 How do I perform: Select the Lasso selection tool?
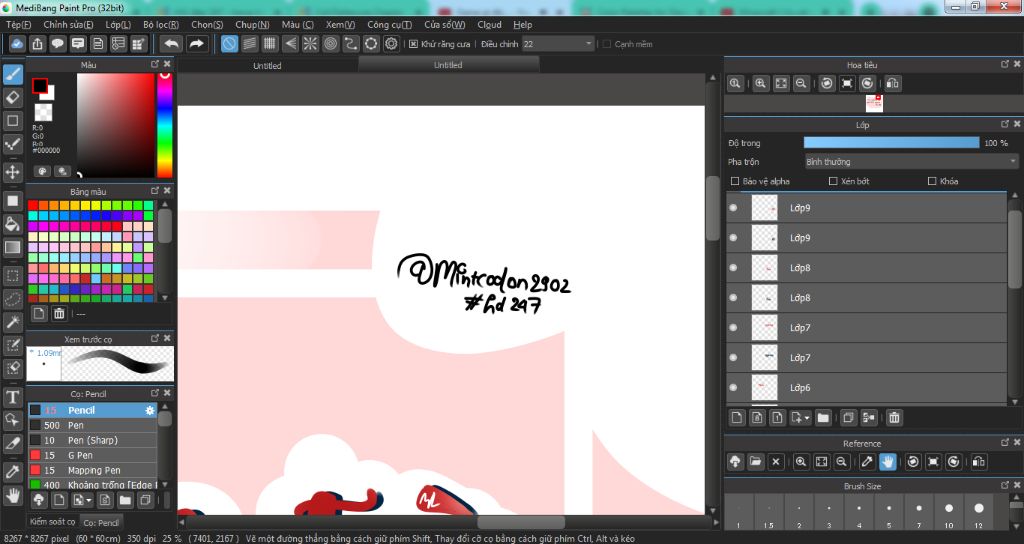click(12, 299)
